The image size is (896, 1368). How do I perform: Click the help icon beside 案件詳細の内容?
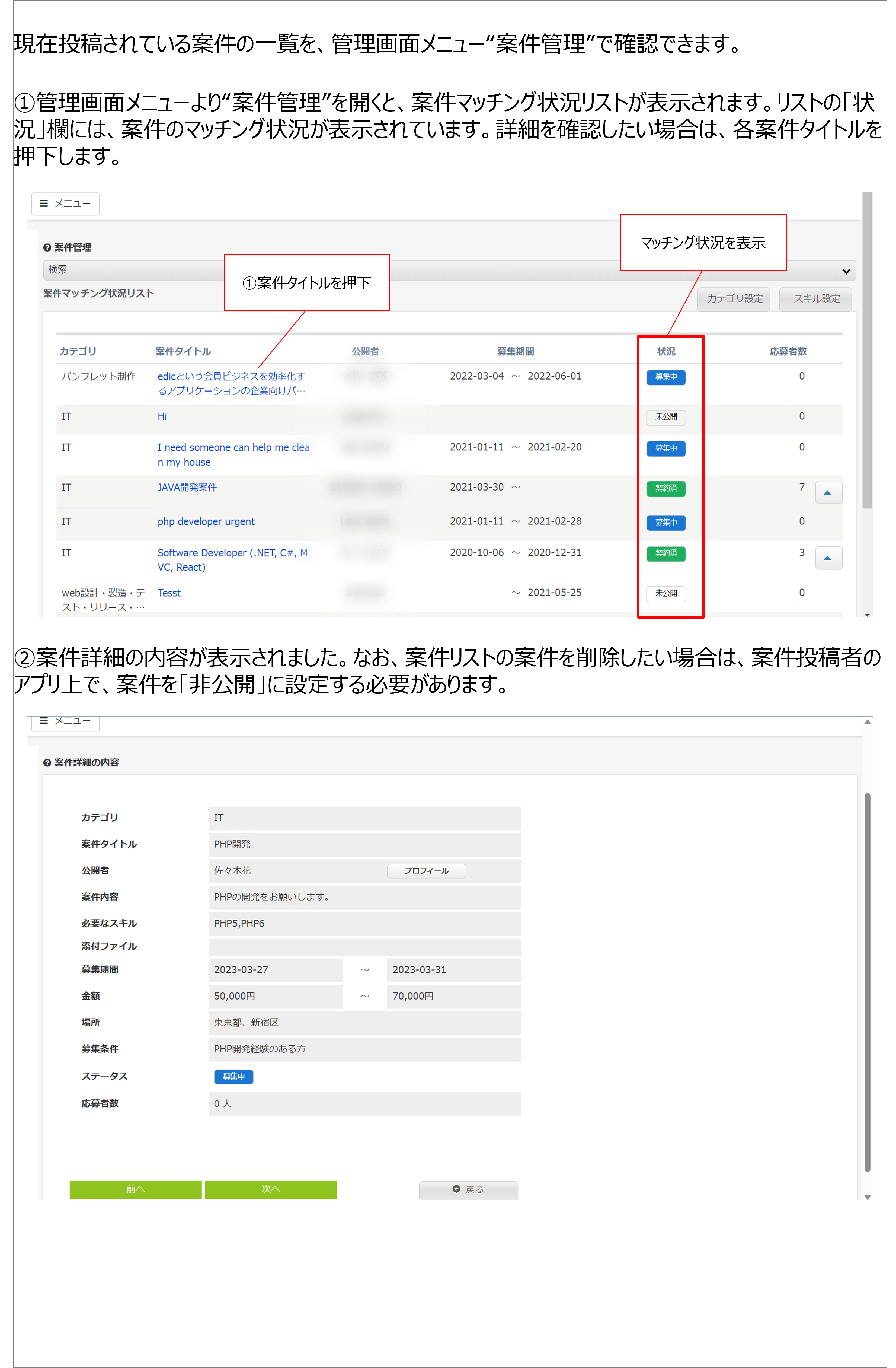pyautogui.click(x=47, y=763)
